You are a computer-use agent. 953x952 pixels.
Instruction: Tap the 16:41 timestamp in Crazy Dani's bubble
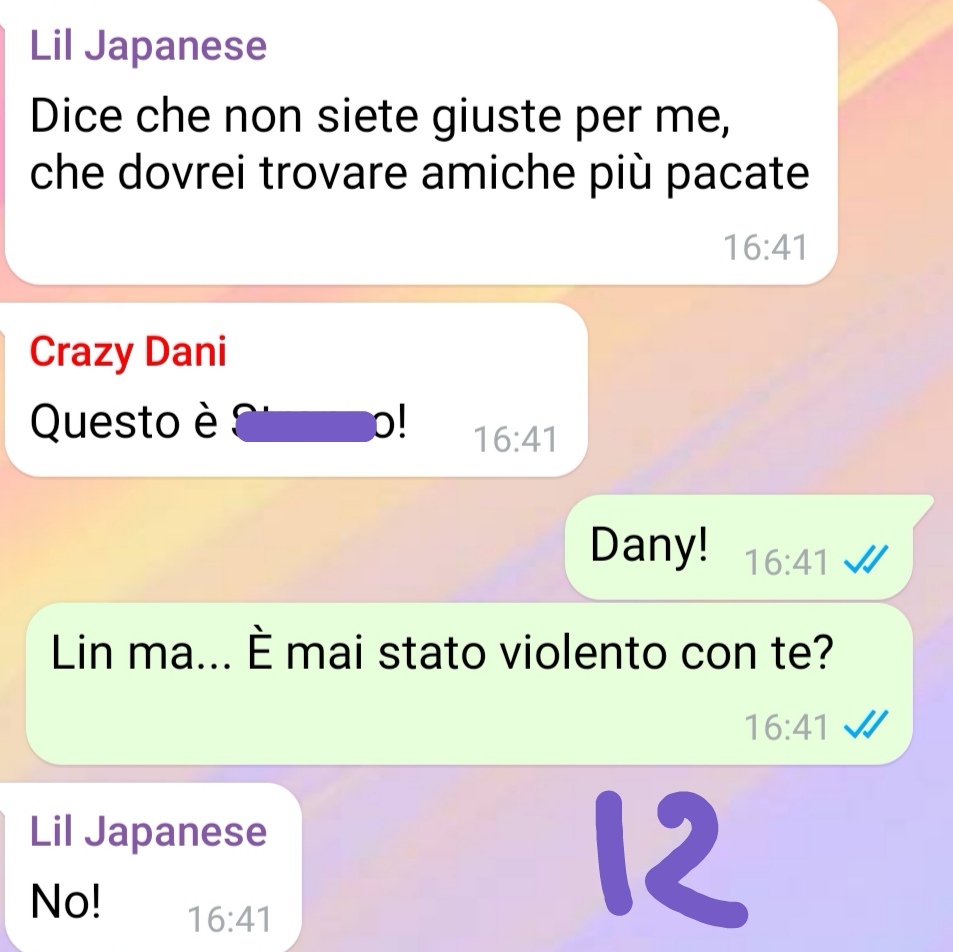(x=515, y=440)
